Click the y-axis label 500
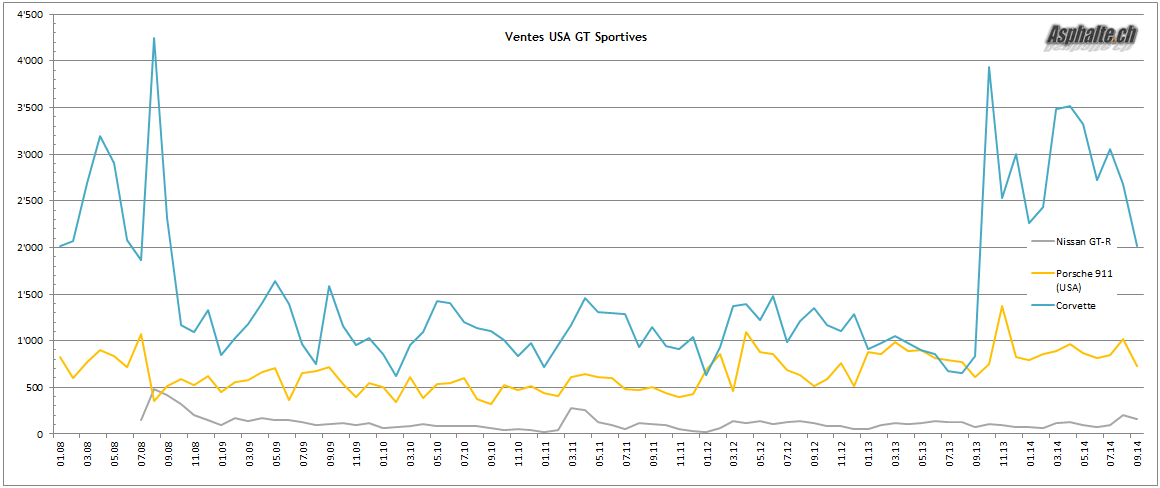1160x488 pixels. [36, 387]
